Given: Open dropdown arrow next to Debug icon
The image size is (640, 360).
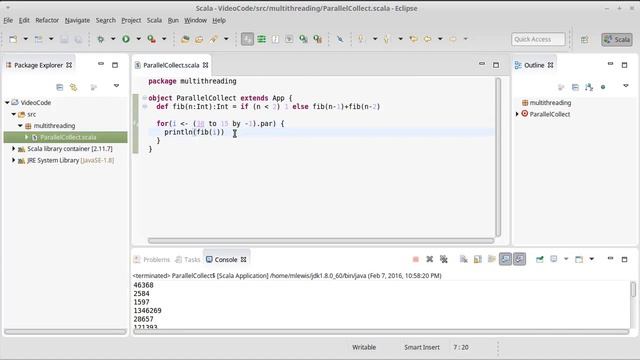Looking at the screenshot, I should tap(113, 39).
